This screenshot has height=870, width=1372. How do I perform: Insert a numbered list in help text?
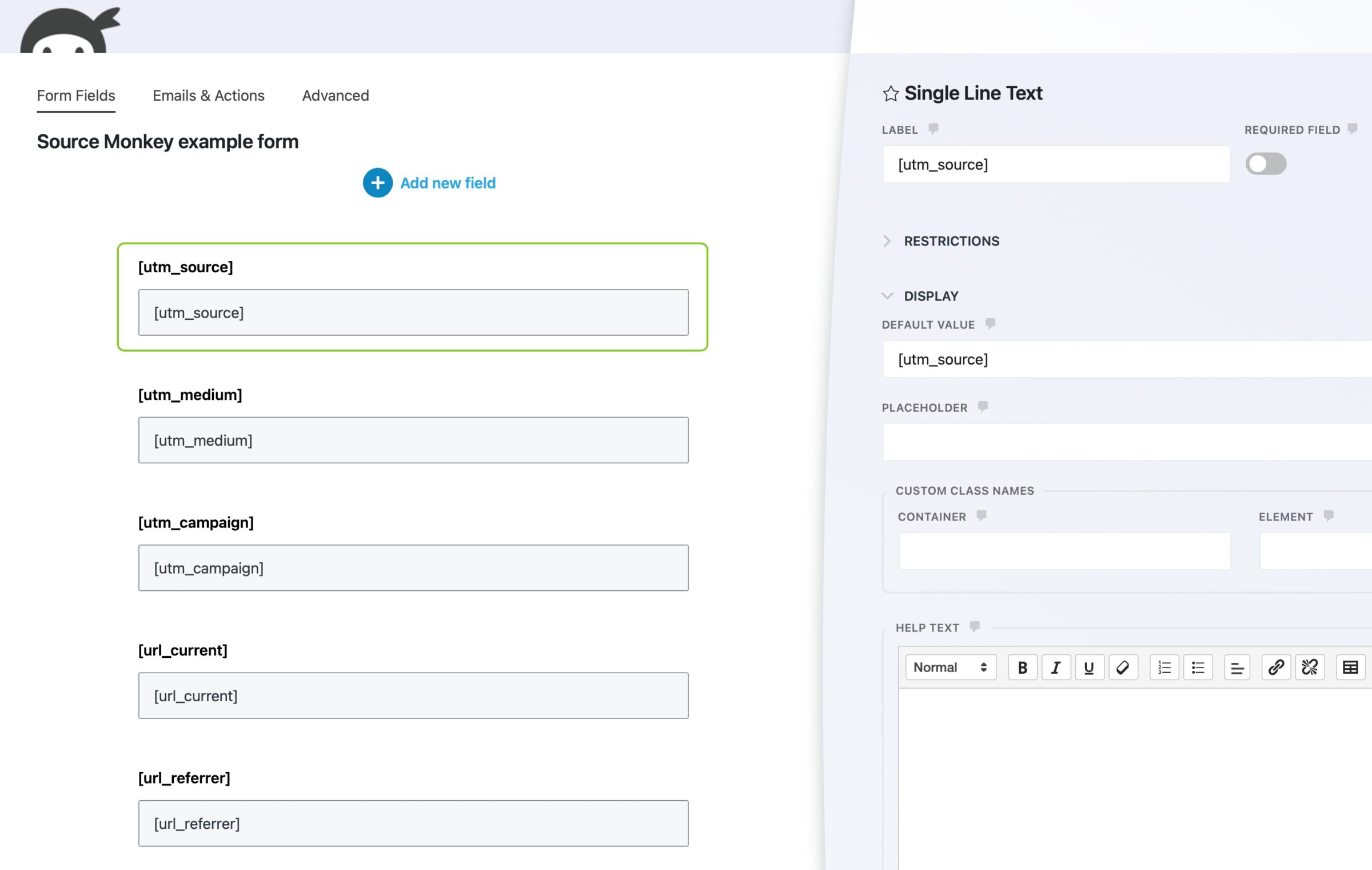1164,668
